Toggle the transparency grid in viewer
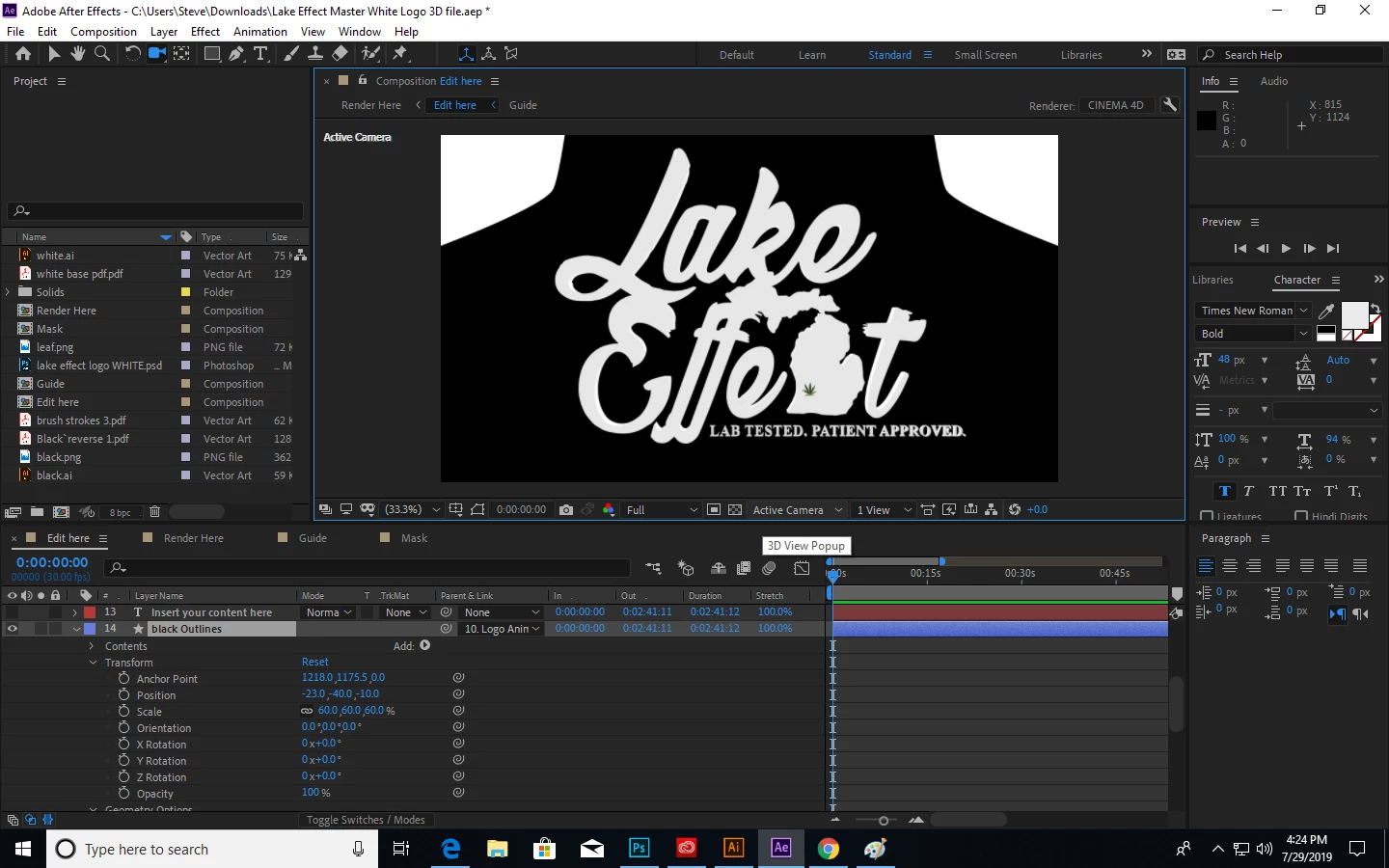This screenshot has width=1389, height=868. (x=735, y=509)
